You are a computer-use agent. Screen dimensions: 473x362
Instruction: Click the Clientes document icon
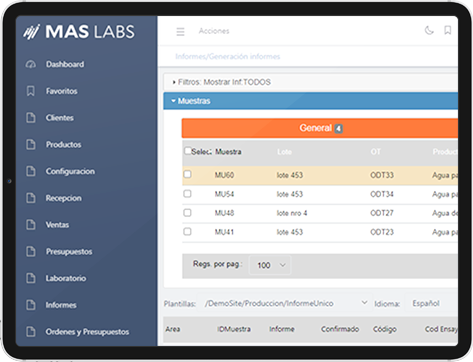point(31,118)
